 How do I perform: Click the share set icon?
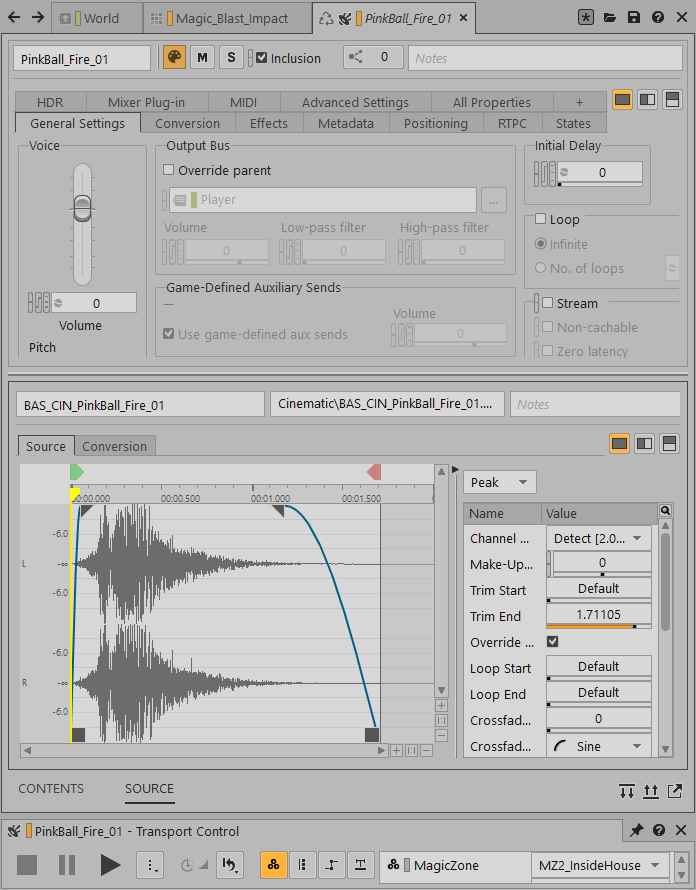(x=357, y=58)
